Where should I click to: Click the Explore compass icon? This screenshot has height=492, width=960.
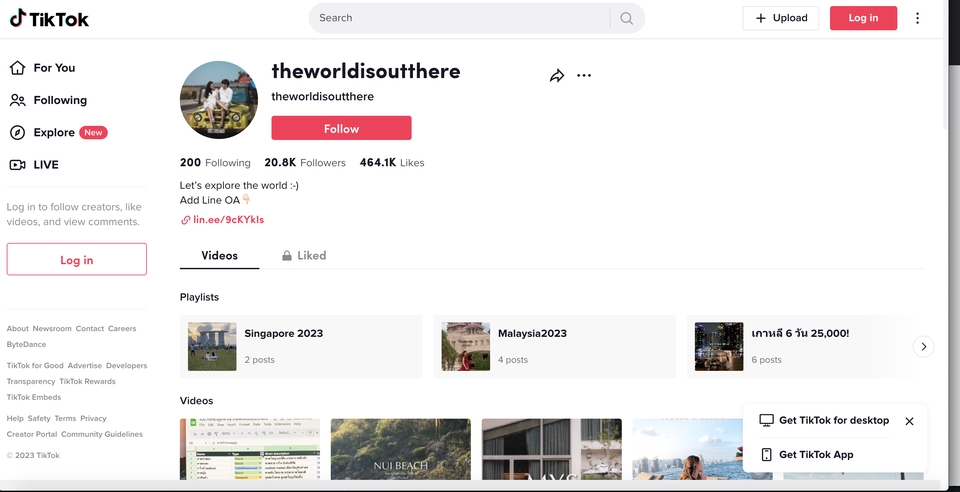pyautogui.click(x=17, y=133)
